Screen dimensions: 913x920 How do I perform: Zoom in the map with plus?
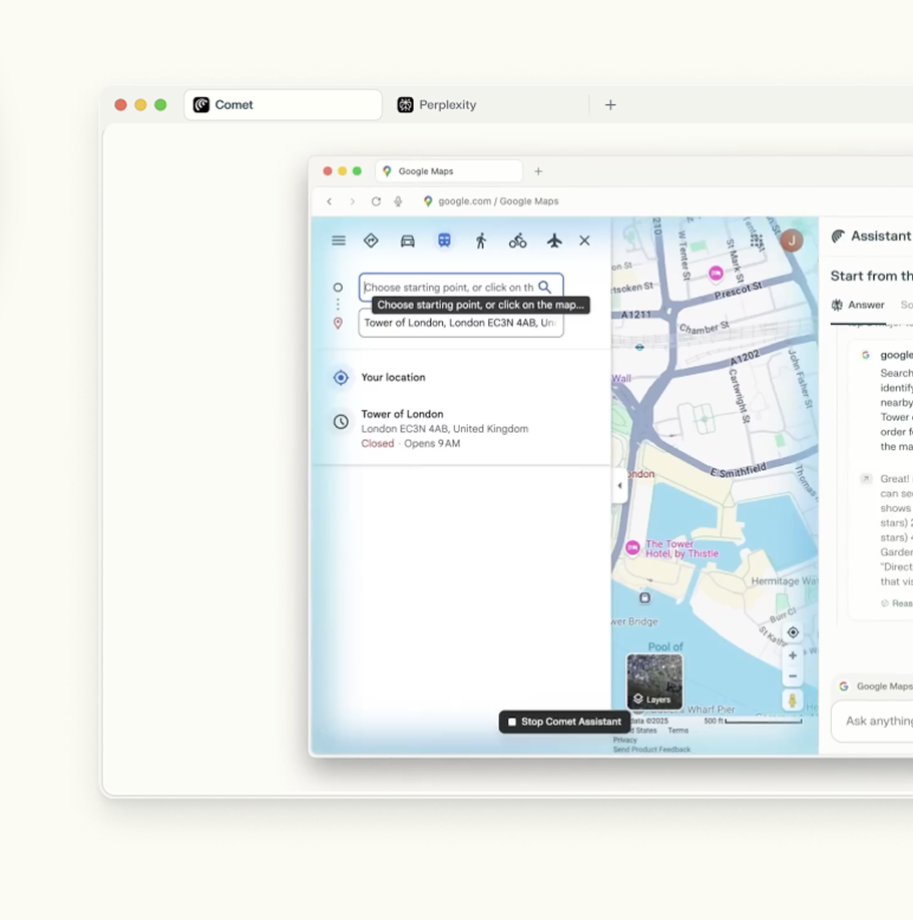793,655
